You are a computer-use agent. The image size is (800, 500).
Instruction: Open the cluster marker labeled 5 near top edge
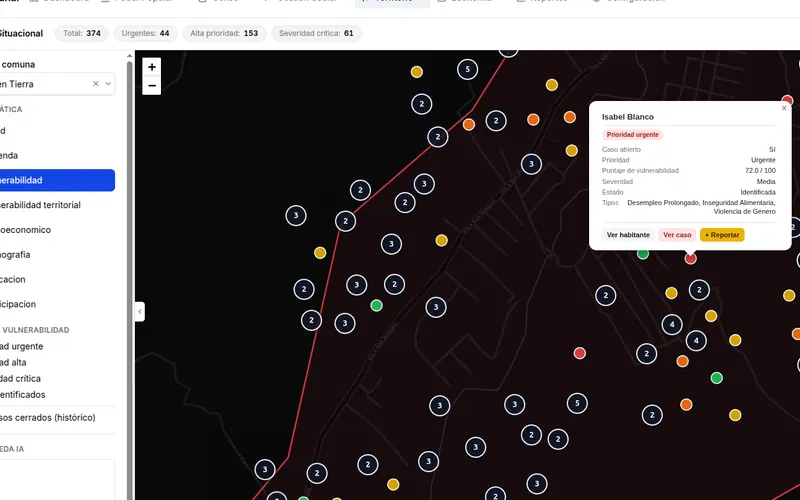(467, 69)
